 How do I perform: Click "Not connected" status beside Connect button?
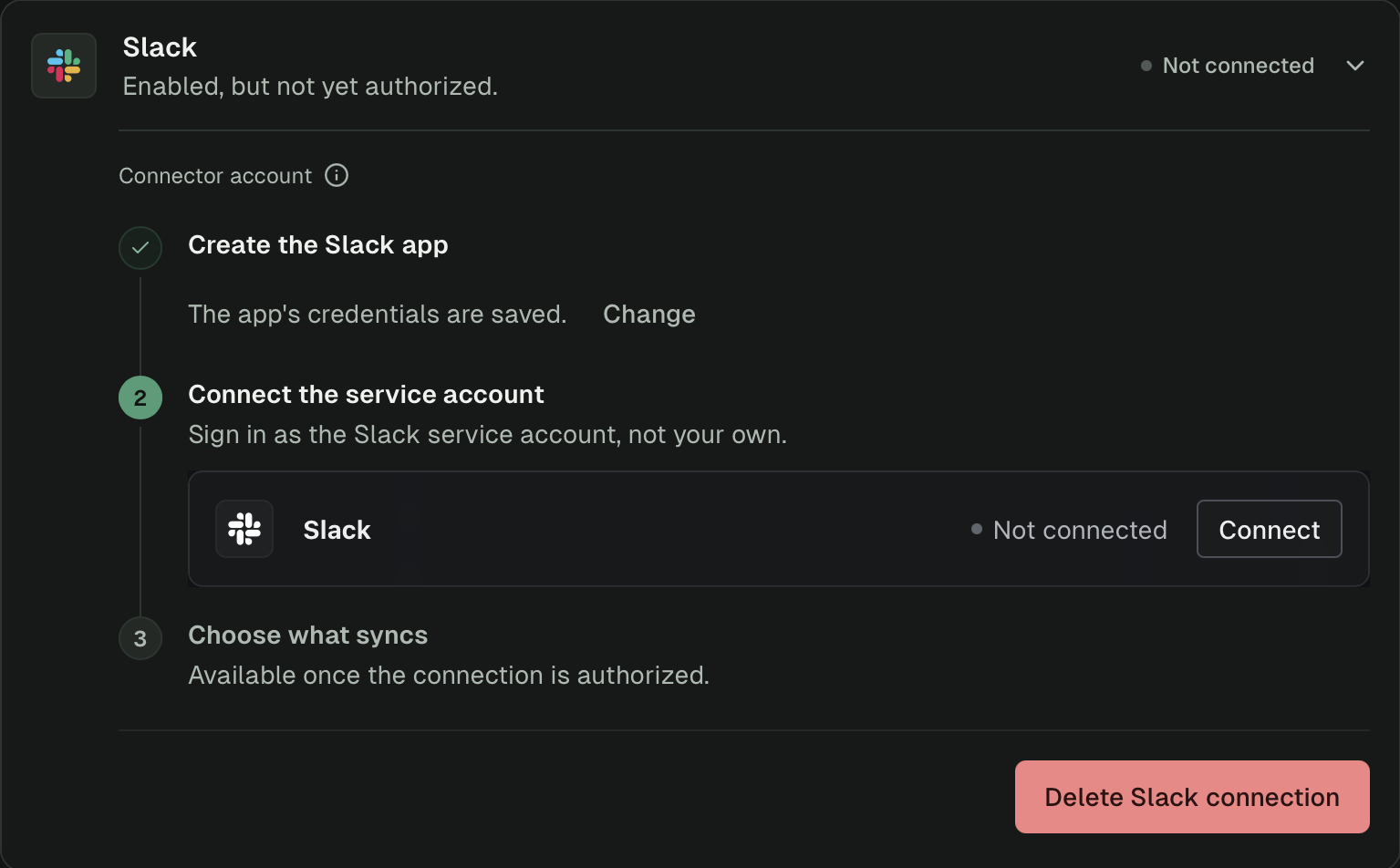1069,530
